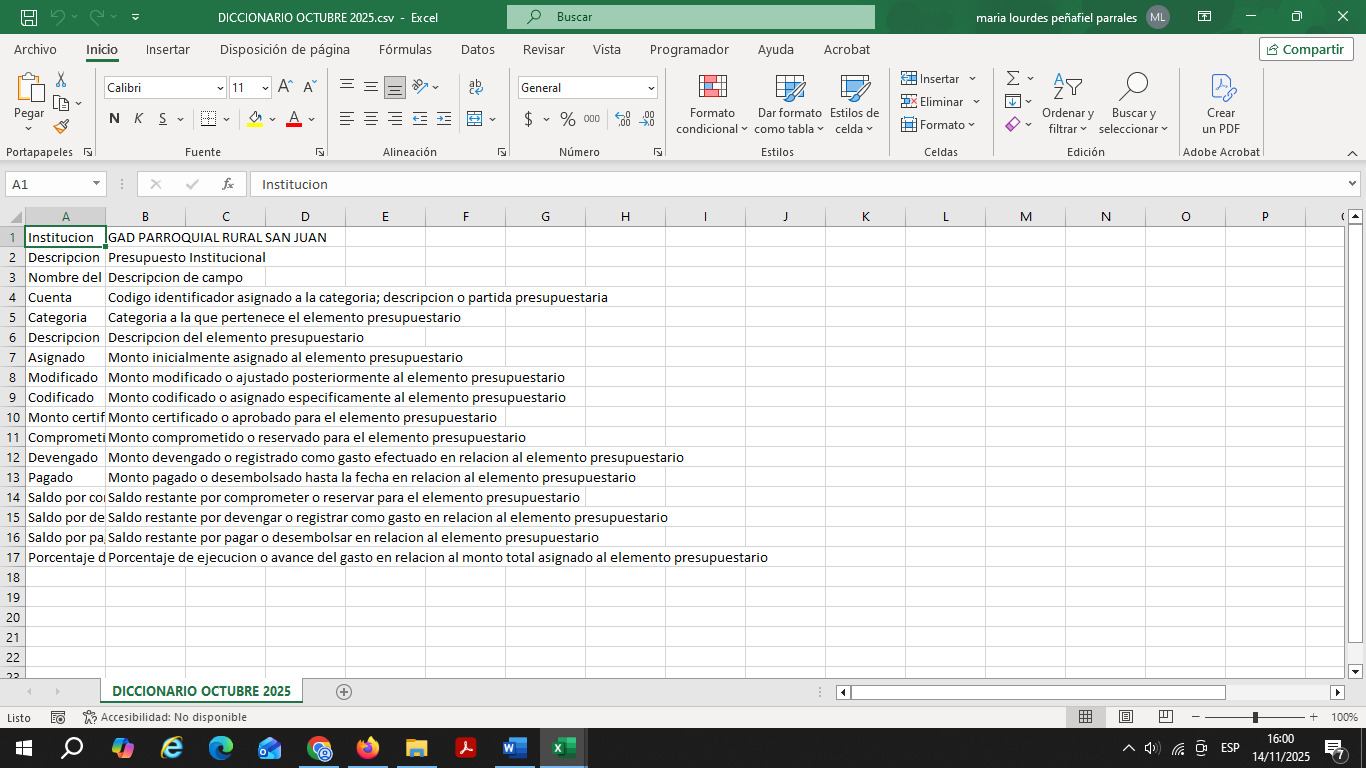Screen dimensions: 1366x768
Task: Select DICCIONARIO OCTUBRE 2025 sheet tab
Action: pos(201,691)
